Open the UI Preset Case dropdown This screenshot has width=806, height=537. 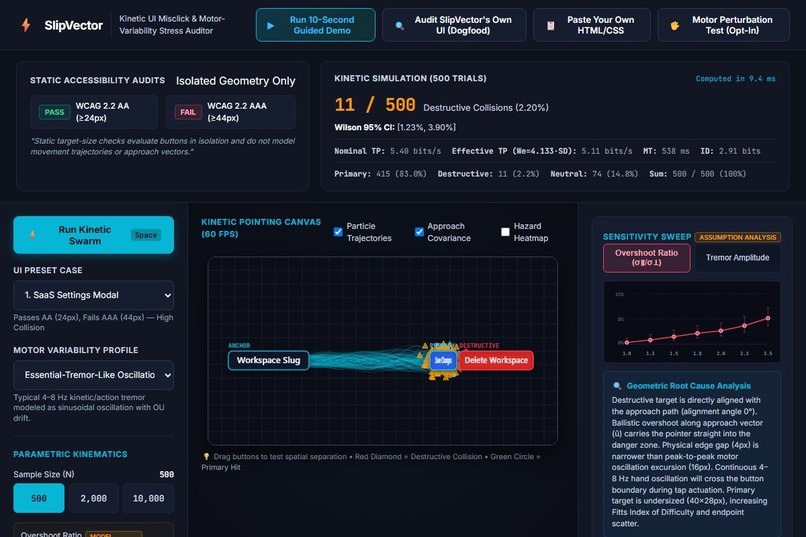(x=94, y=295)
